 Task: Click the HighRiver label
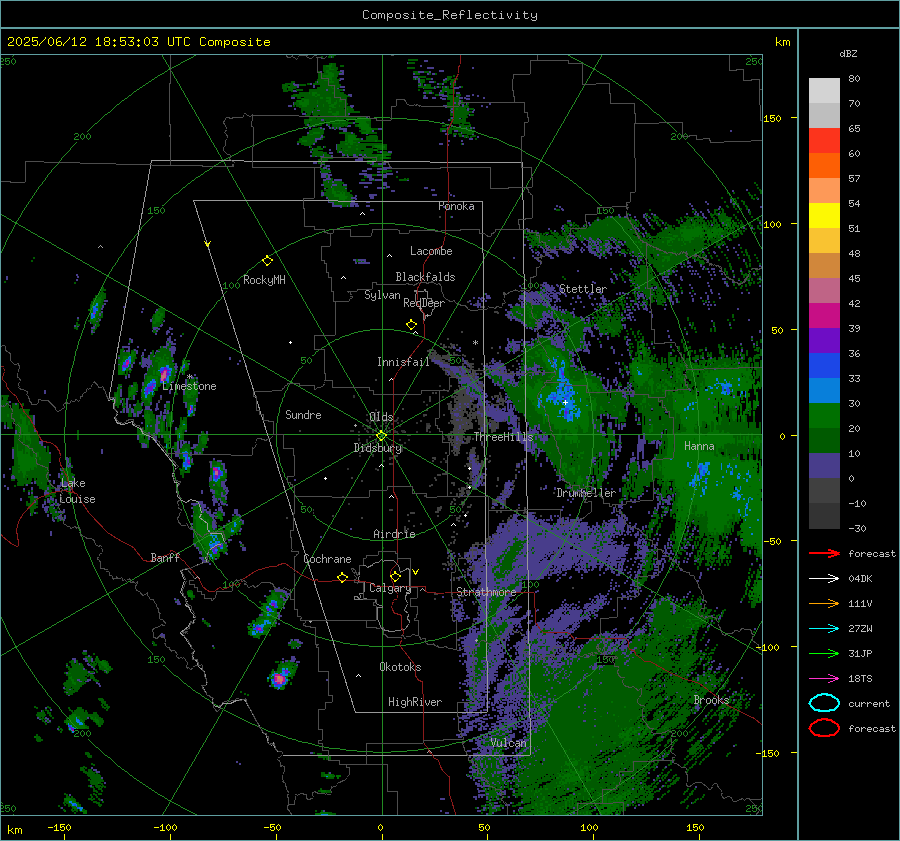pos(415,702)
